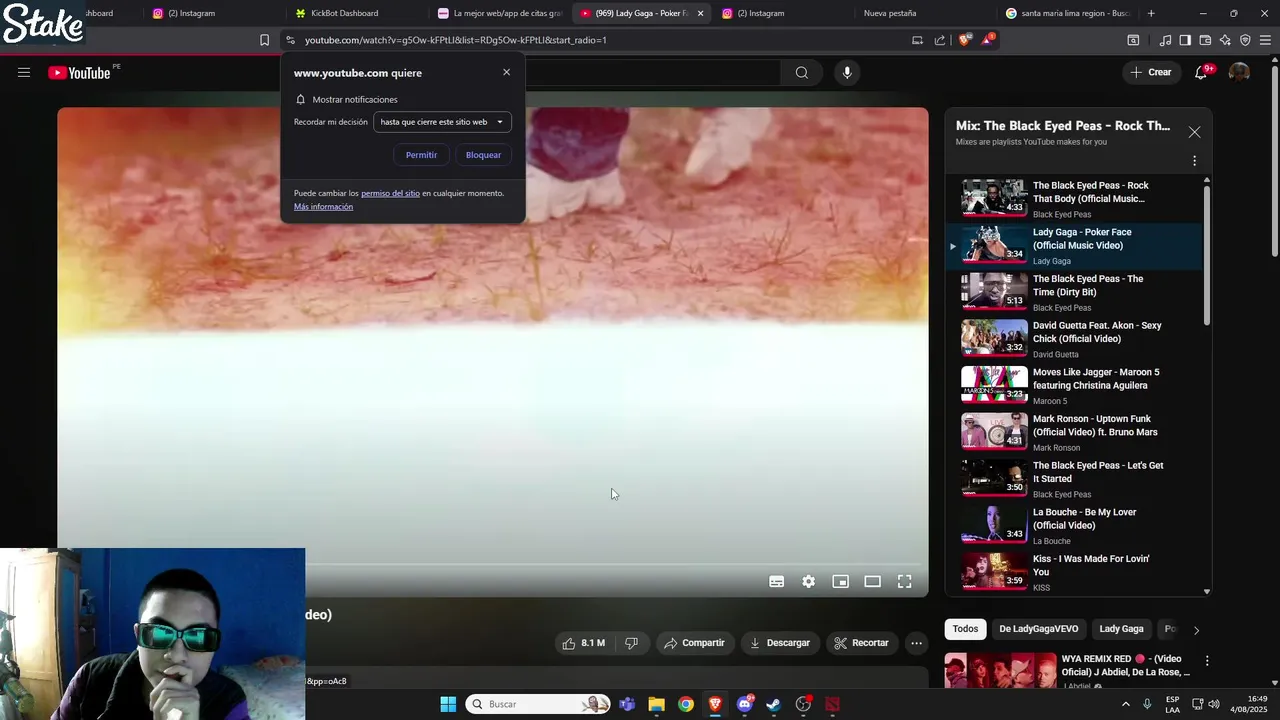This screenshot has height=720, width=1280.
Task: Select the De LadyGagaVEVO chip
Action: [1038, 629]
